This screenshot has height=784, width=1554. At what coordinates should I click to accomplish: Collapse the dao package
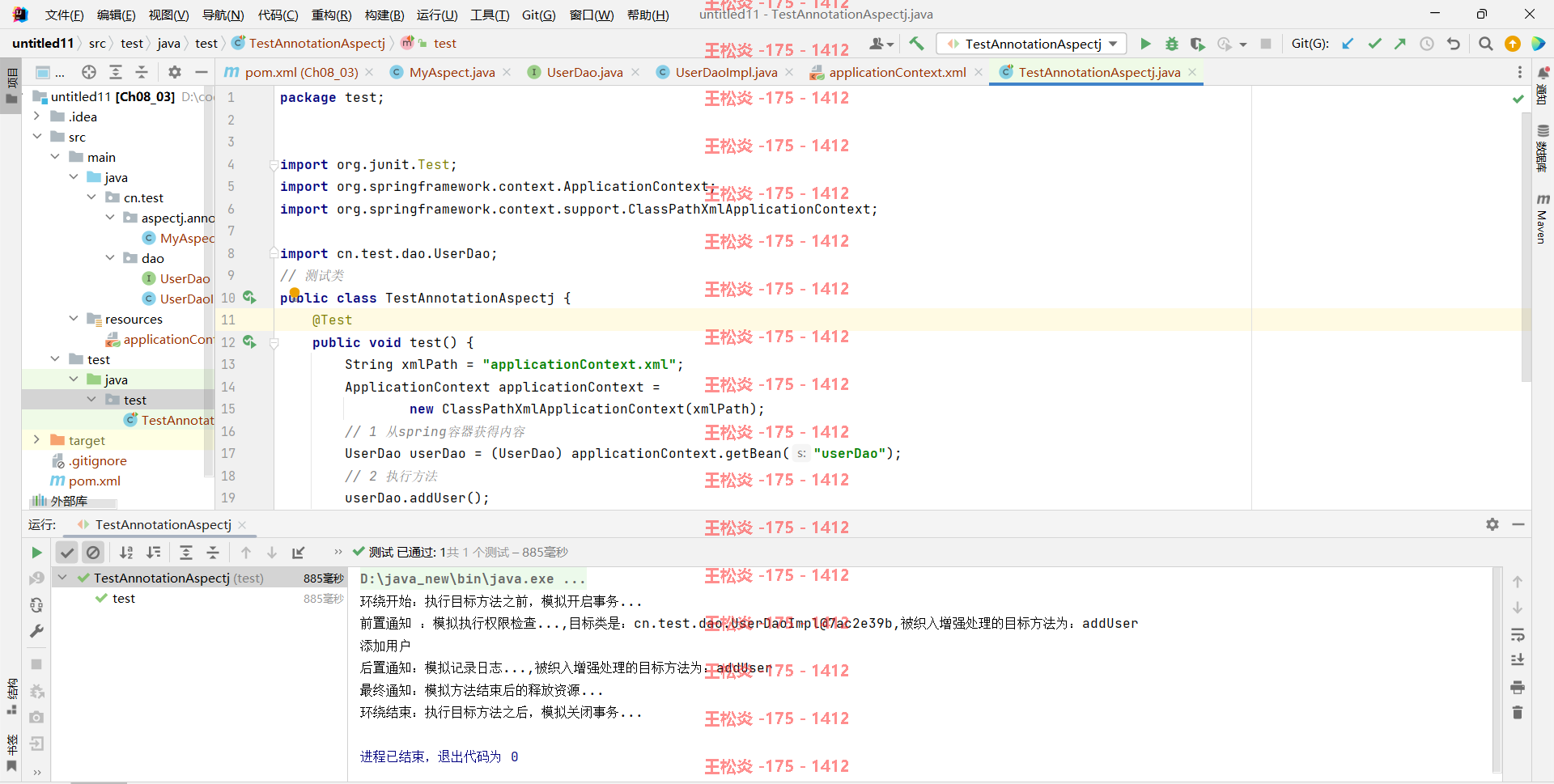coord(110,258)
